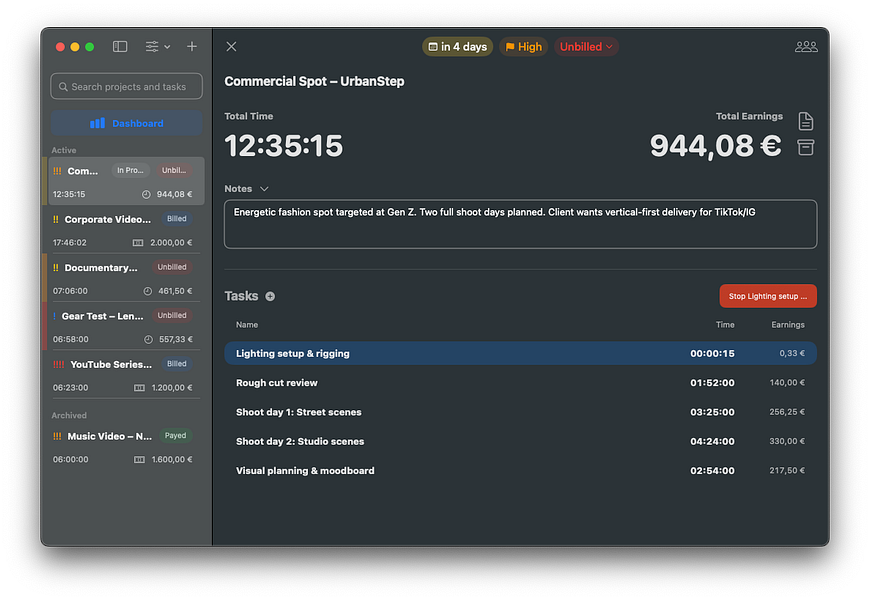Open the Unbilled status dropdown
The height and width of the screenshot is (600, 870).
click(586, 47)
